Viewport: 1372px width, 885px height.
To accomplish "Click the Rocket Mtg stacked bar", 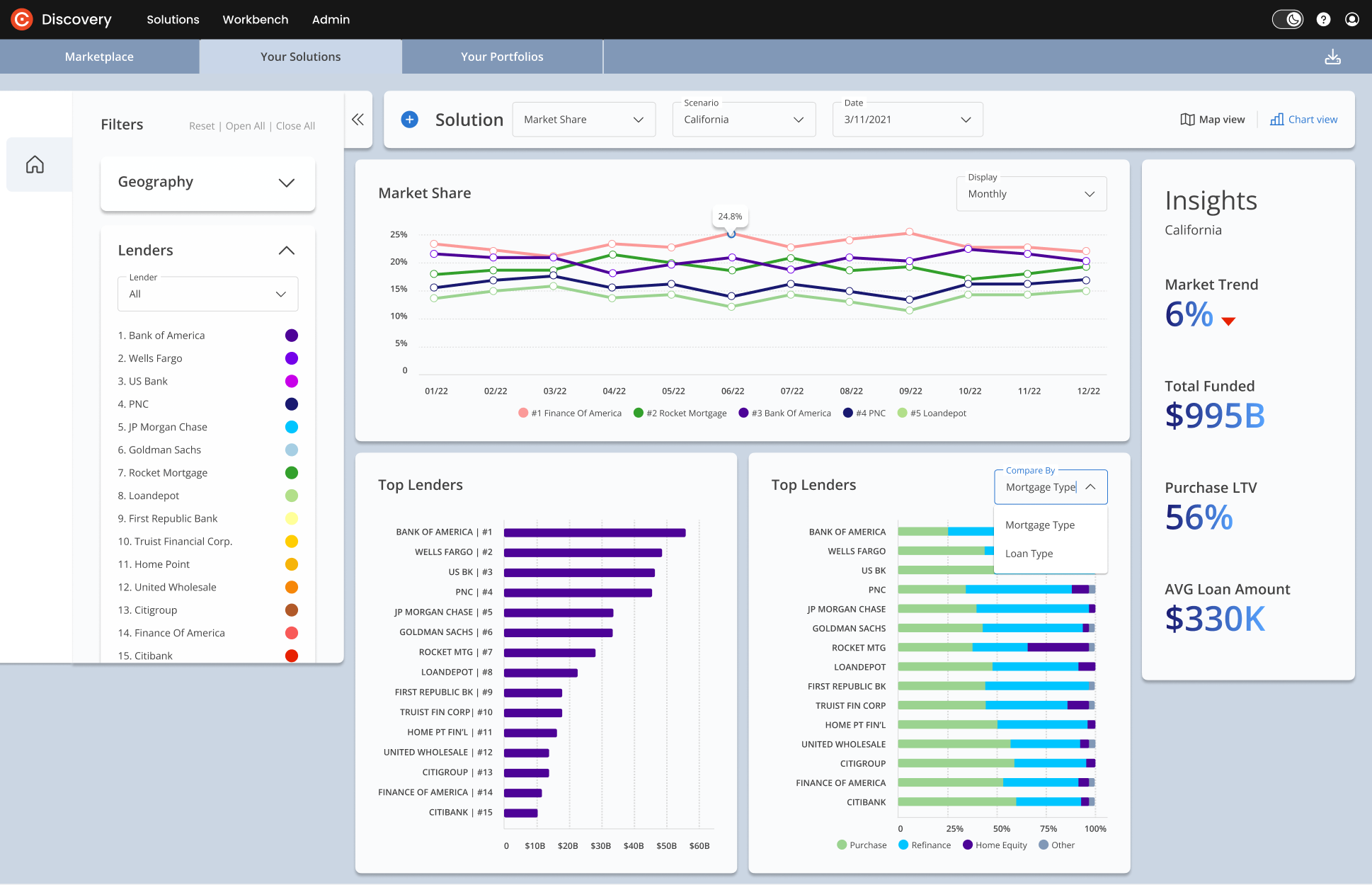I will tap(997, 647).
